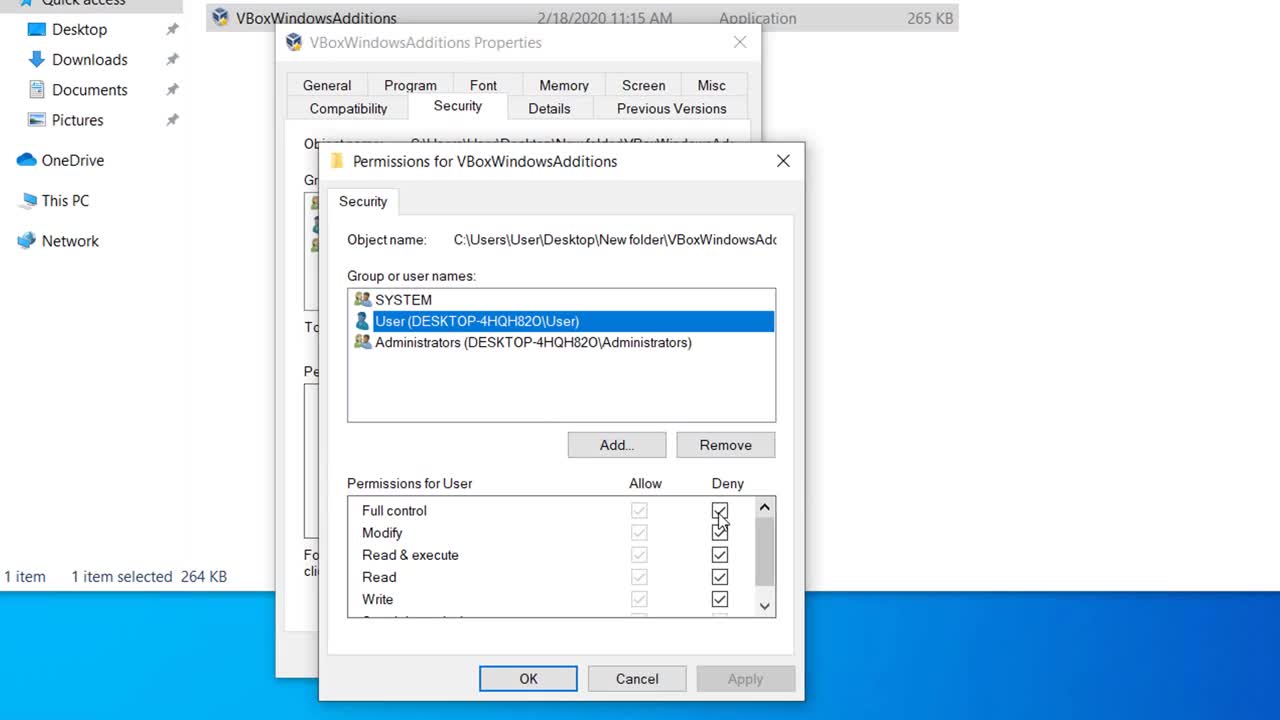Select VBoxWindowsAdditions file name in Explorer
1280x720 pixels.
pyautogui.click(x=316, y=18)
